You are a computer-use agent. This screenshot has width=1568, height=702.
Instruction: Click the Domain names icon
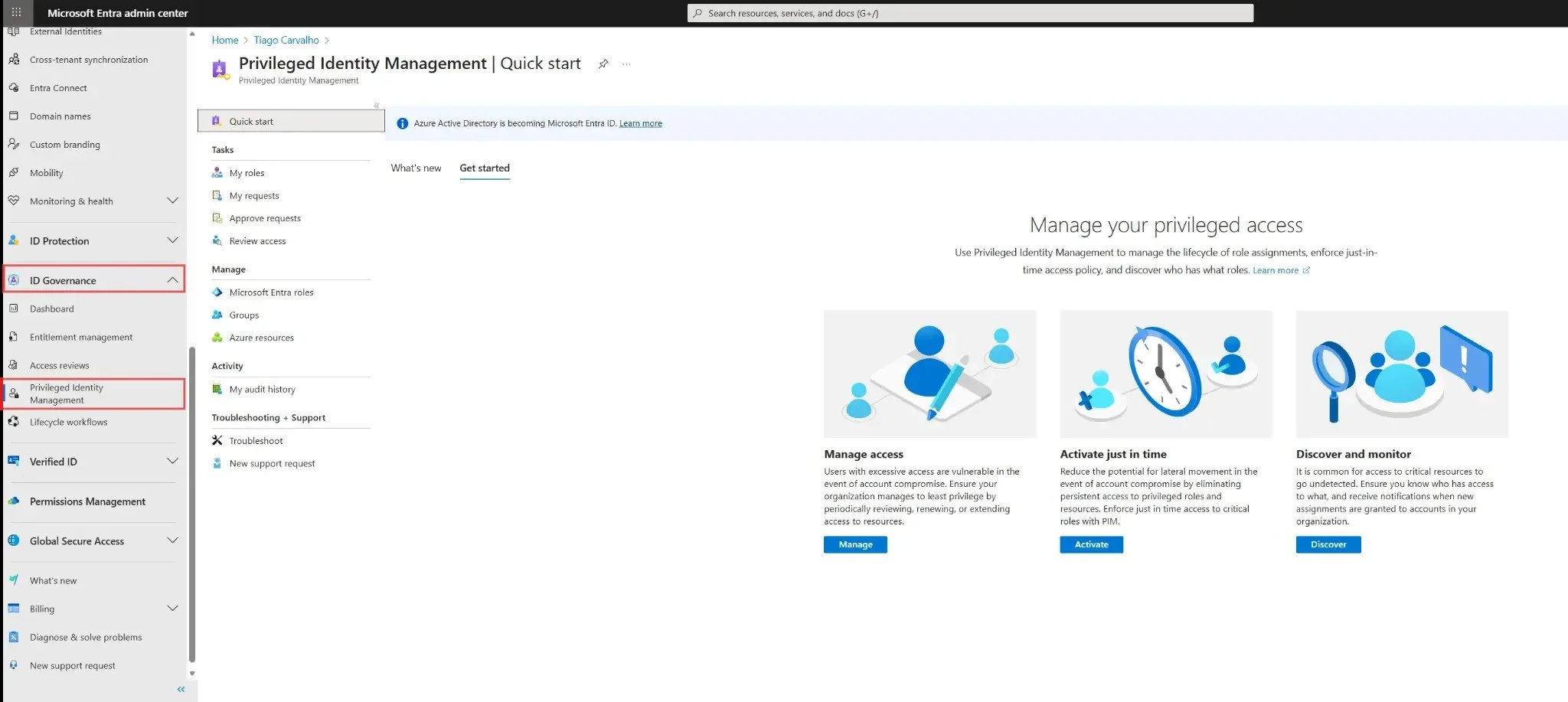pyautogui.click(x=14, y=116)
